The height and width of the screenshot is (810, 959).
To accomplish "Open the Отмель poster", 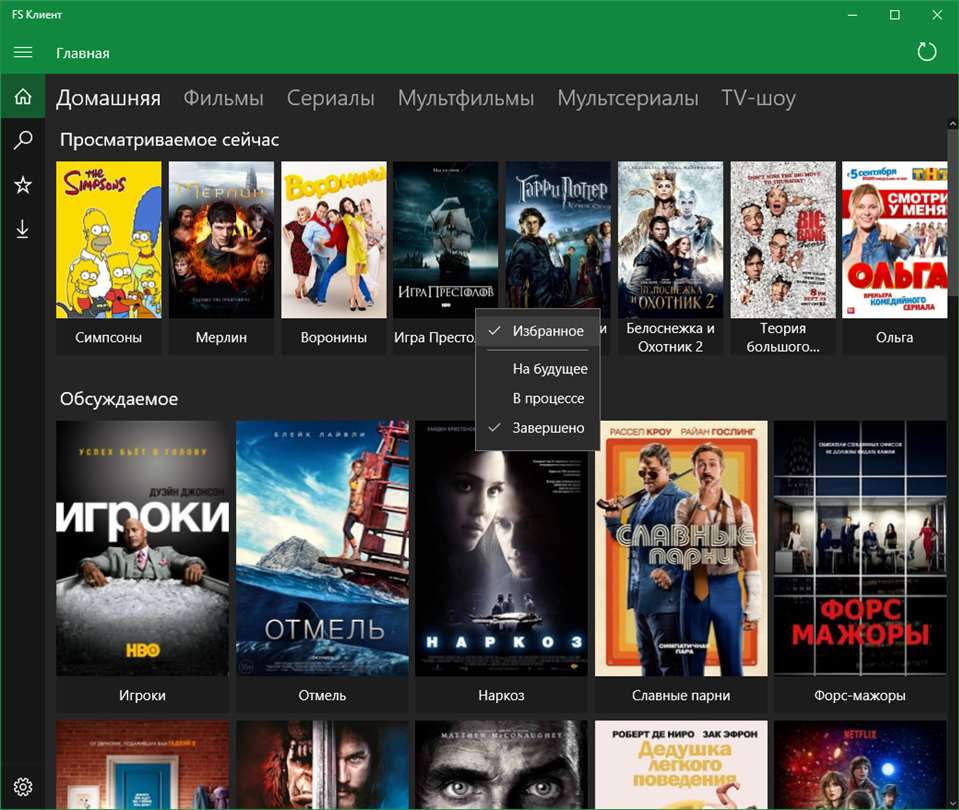I will (322, 548).
